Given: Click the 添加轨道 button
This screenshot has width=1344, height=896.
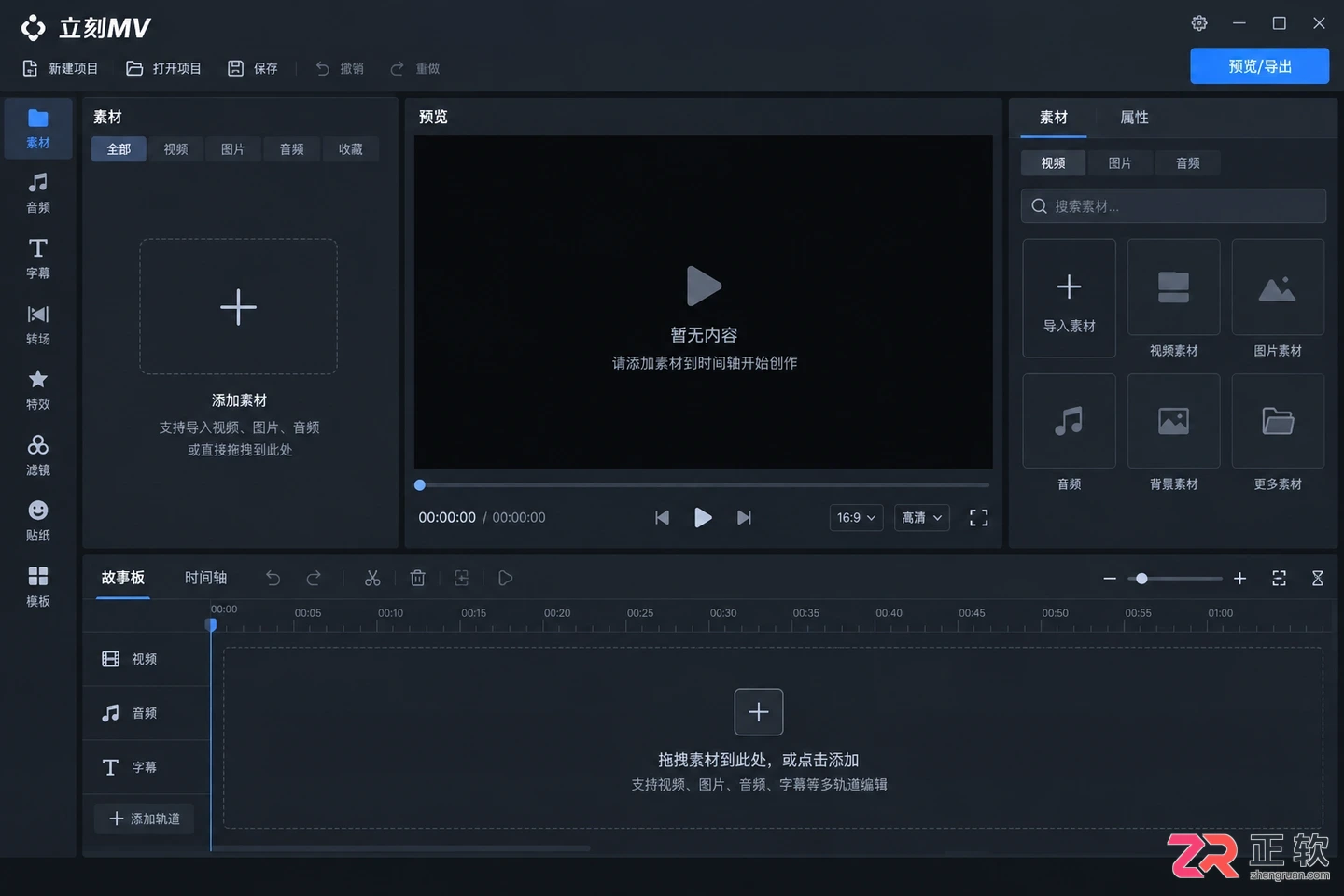Looking at the screenshot, I should click(x=145, y=819).
